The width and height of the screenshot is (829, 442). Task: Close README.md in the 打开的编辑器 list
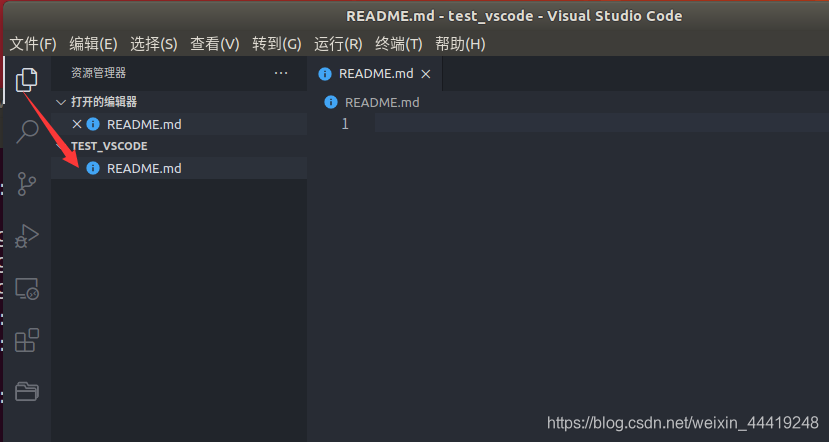77,124
